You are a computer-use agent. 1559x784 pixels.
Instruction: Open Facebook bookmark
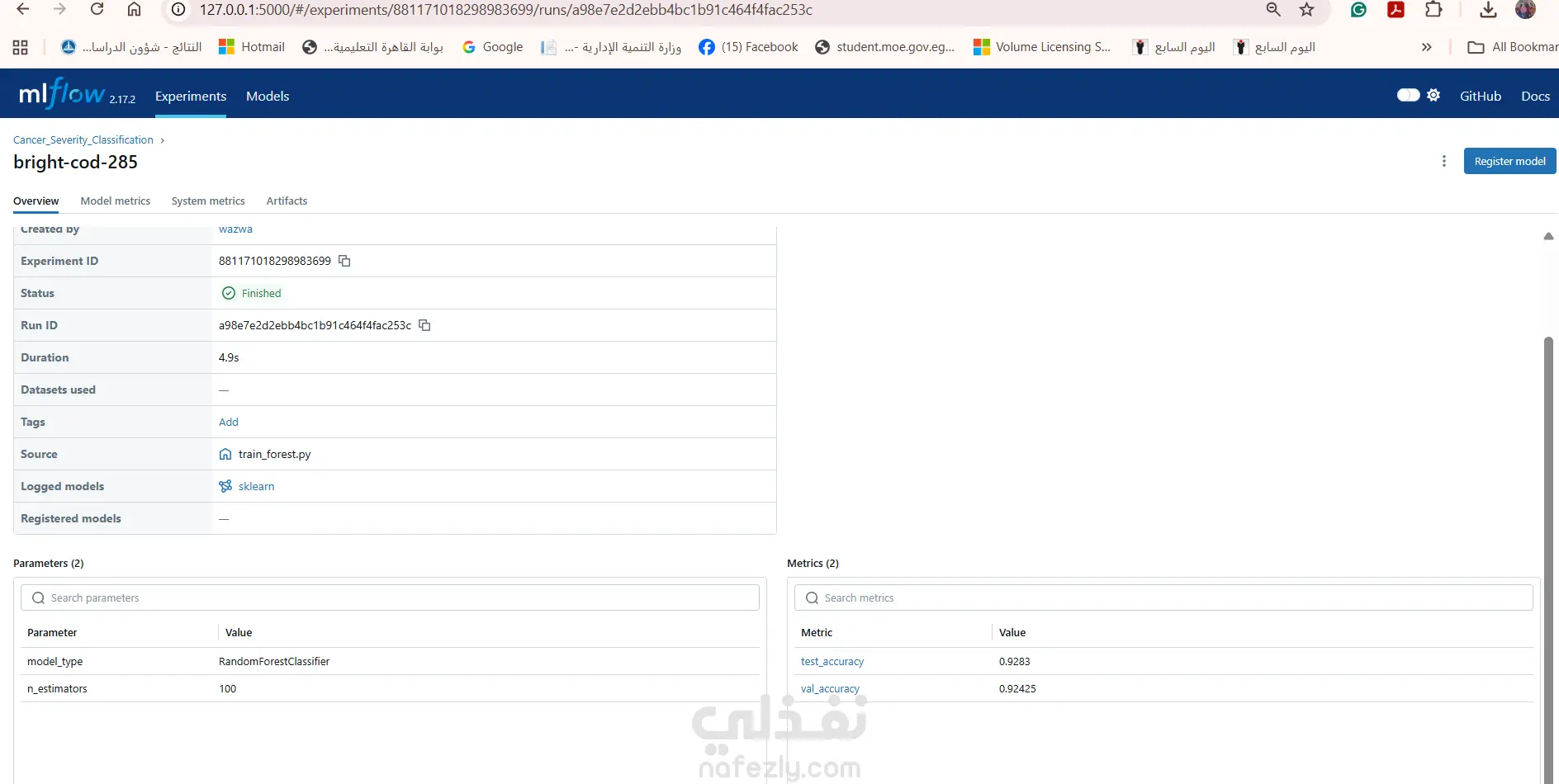[x=748, y=47]
